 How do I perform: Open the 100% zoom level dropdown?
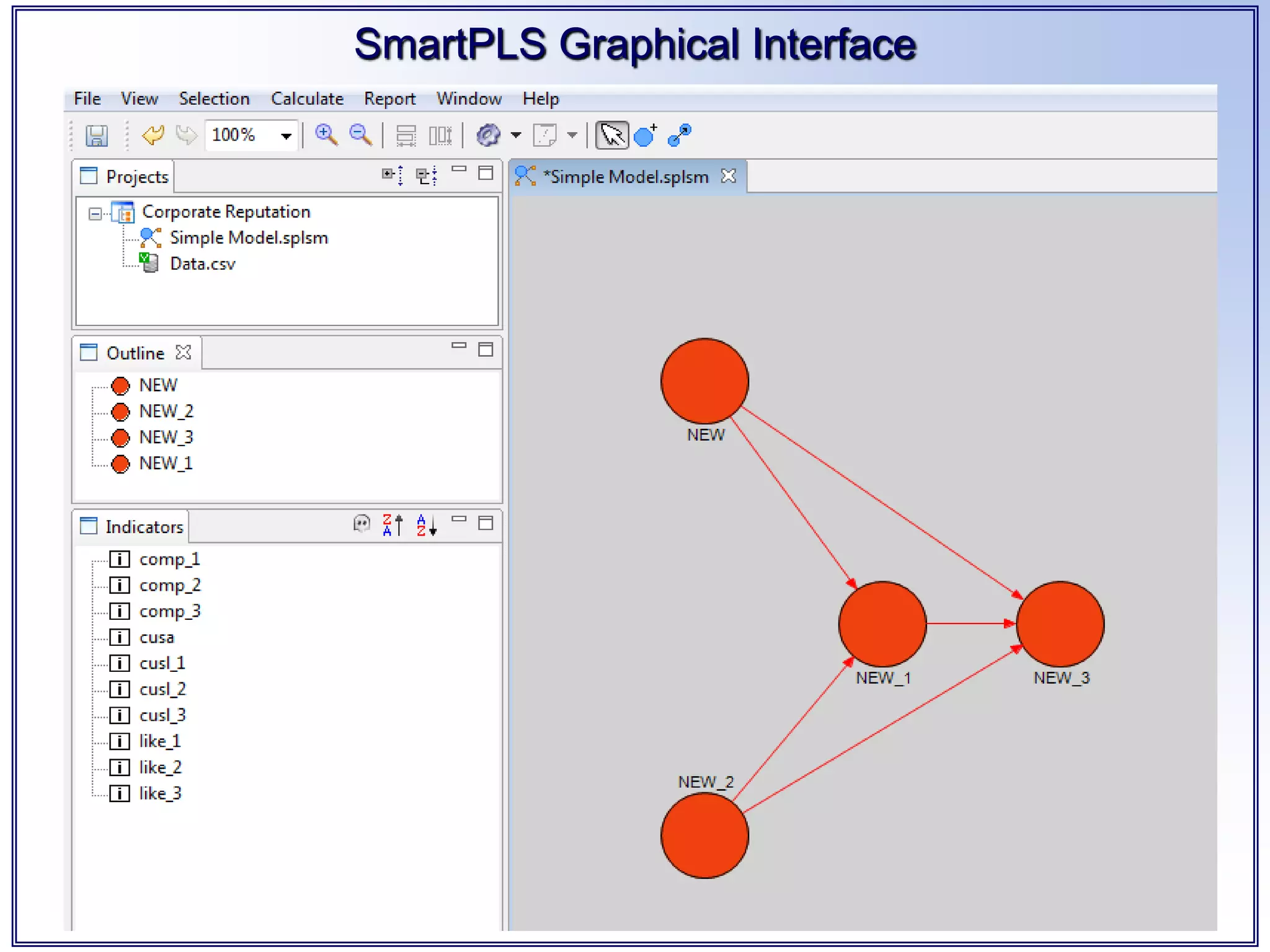pyautogui.click(x=286, y=136)
